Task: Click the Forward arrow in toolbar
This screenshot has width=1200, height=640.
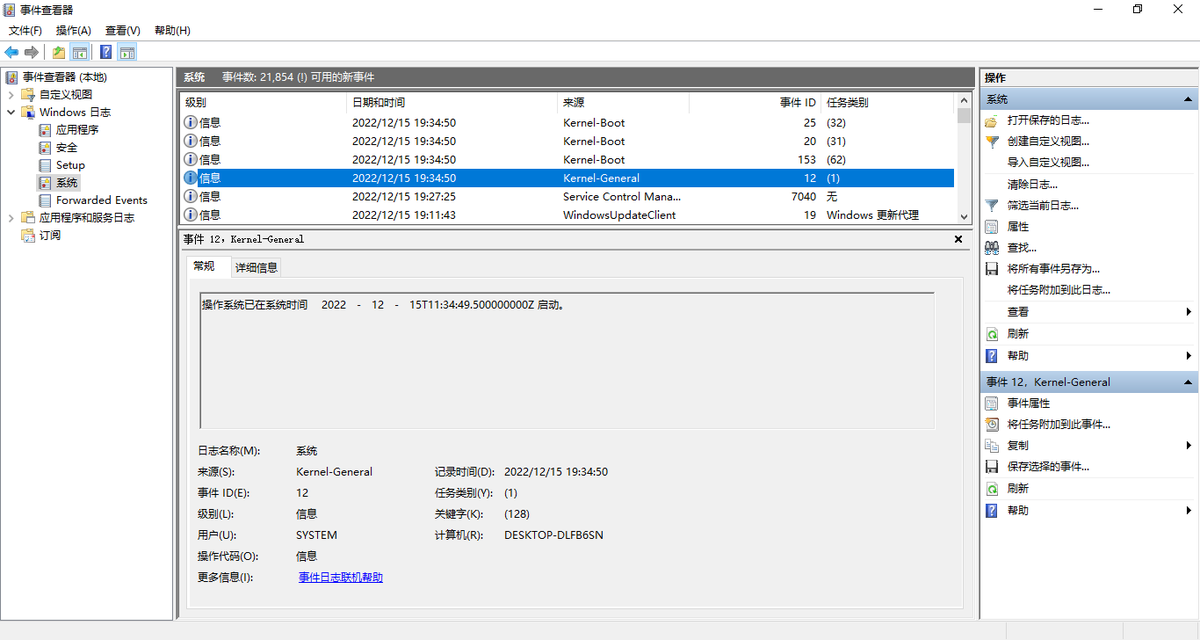Action: point(32,52)
